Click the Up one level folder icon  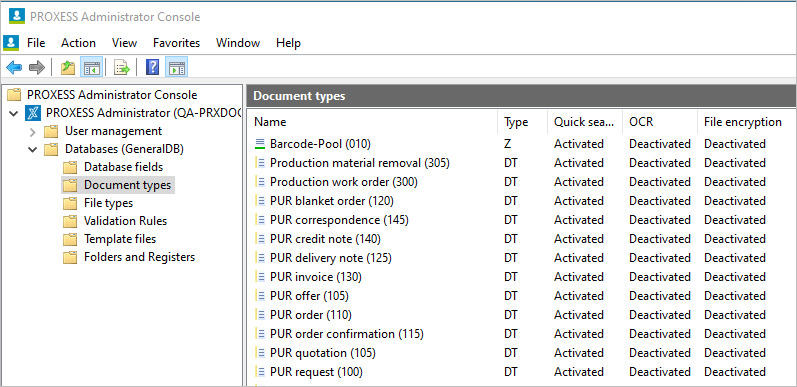tap(68, 67)
